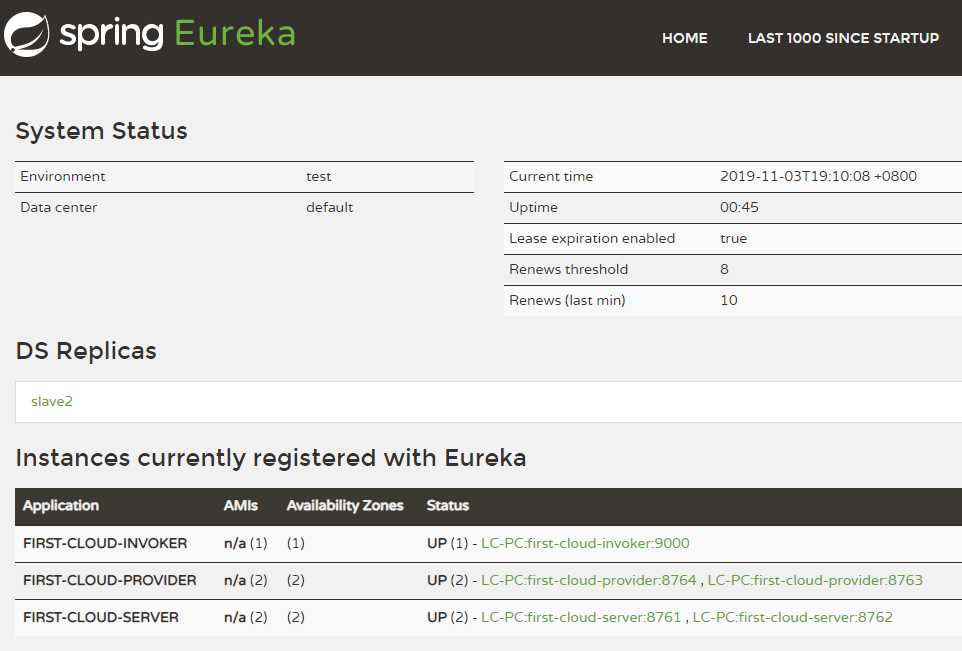Image resolution: width=962 pixels, height=651 pixels.
Task: Select the FIRST-CLOUD-INVOKER application cell
Action: 105,543
